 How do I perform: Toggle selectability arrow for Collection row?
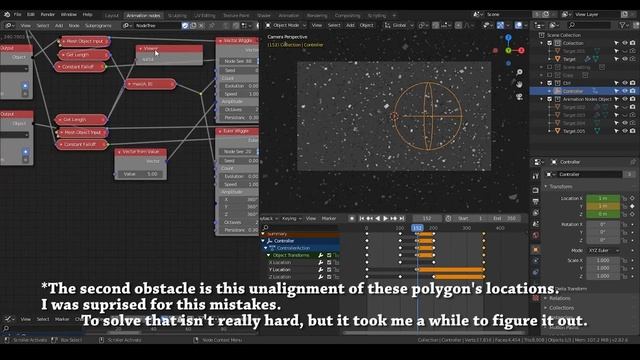pyautogui.click(x=616, y=43)
